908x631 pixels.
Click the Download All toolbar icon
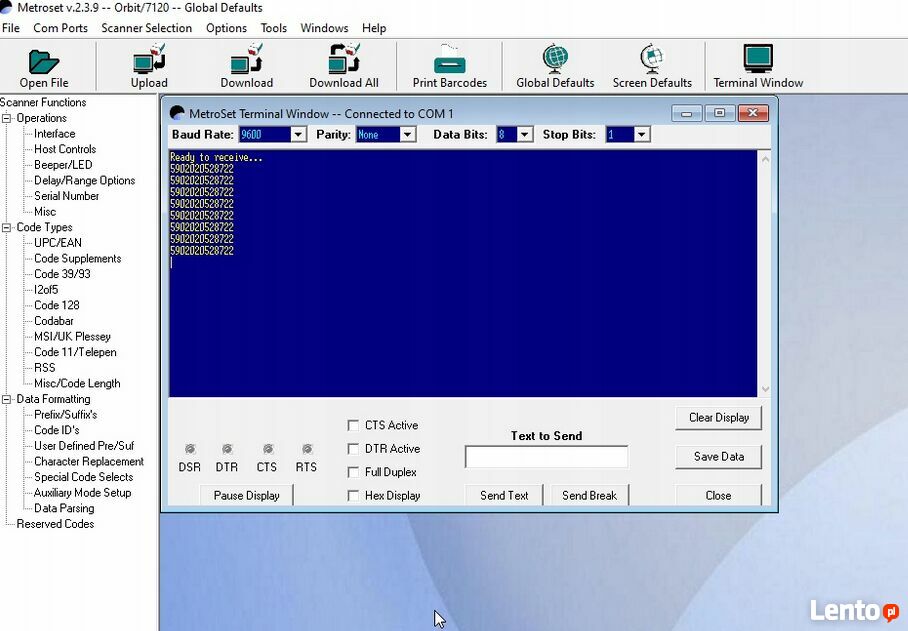pyautogui.click(x=344, y=59)
